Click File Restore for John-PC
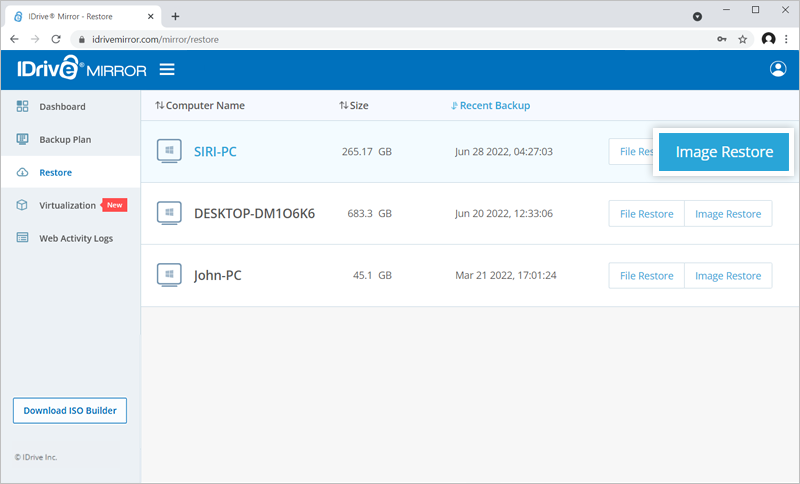Screen dimensions: 800x484 tap(646, 276)
